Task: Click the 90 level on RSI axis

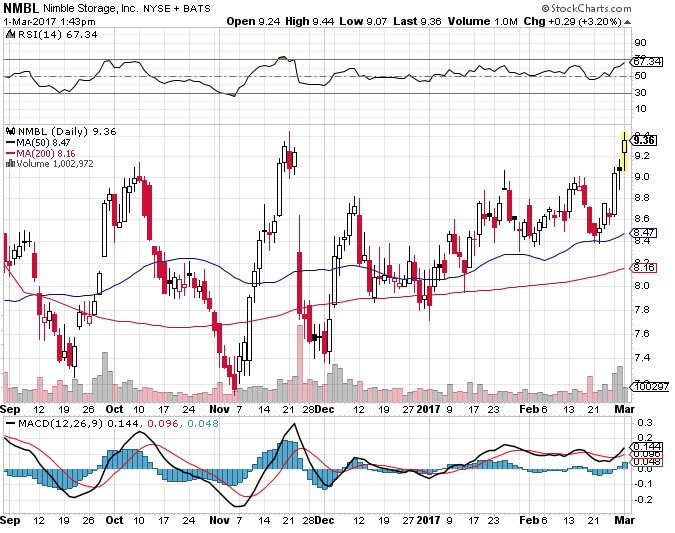Action: (640, 43)
